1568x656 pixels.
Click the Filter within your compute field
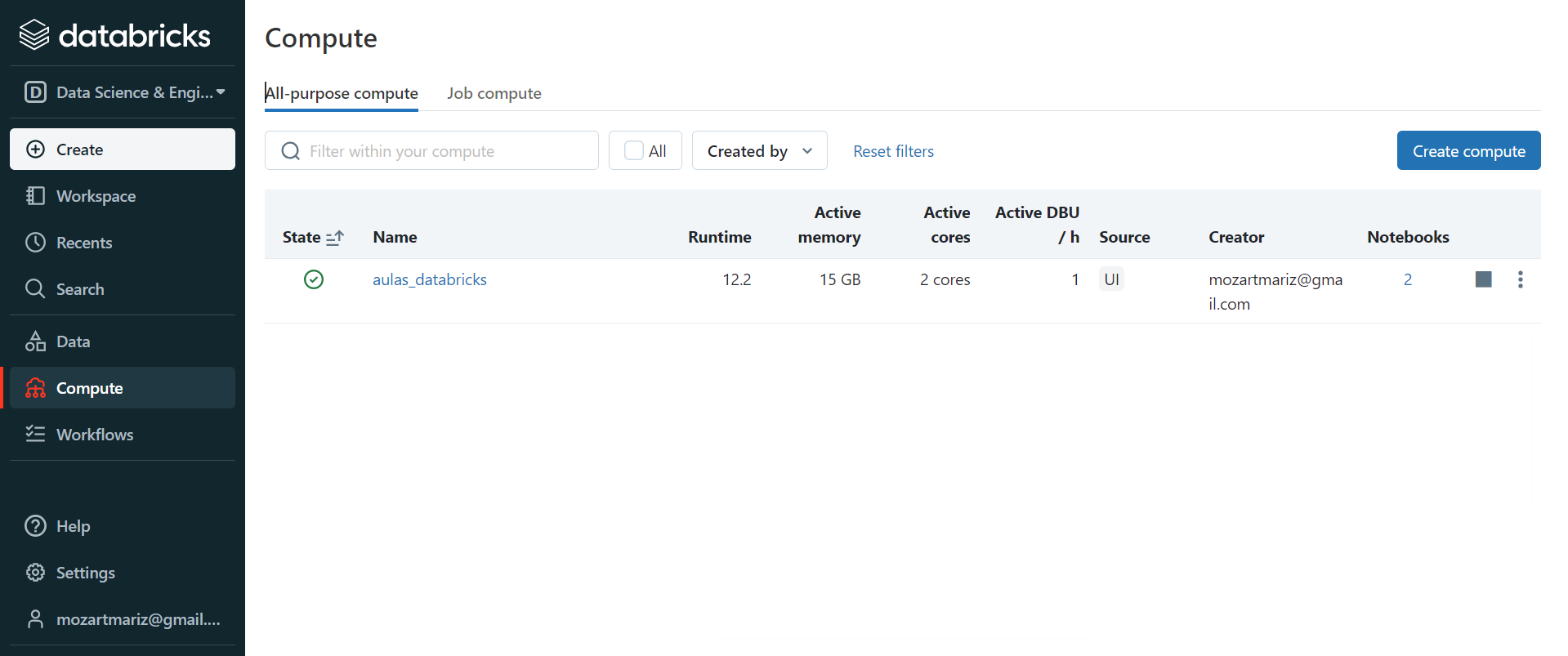pos(431,150)
